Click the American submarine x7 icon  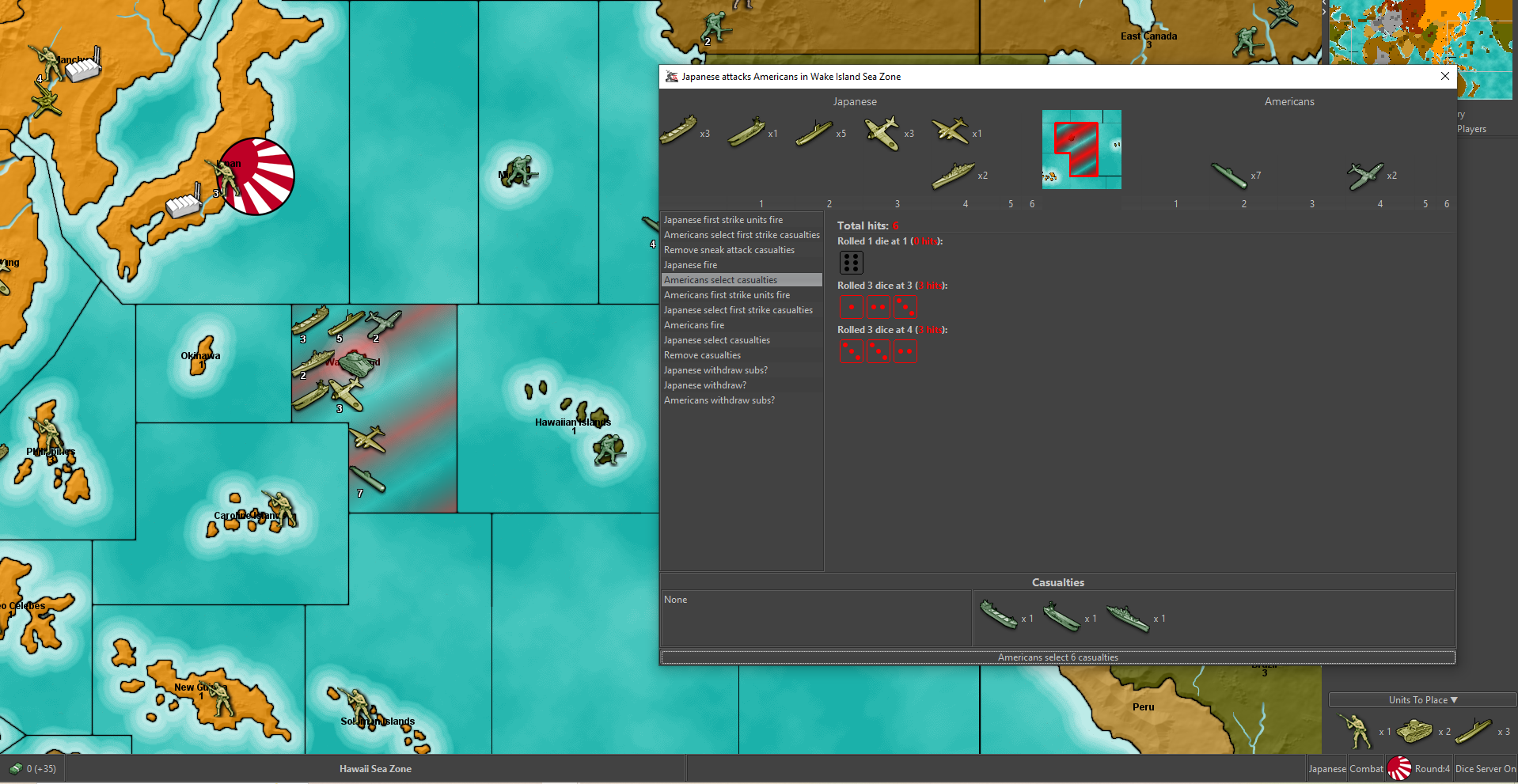point(1229,176)
